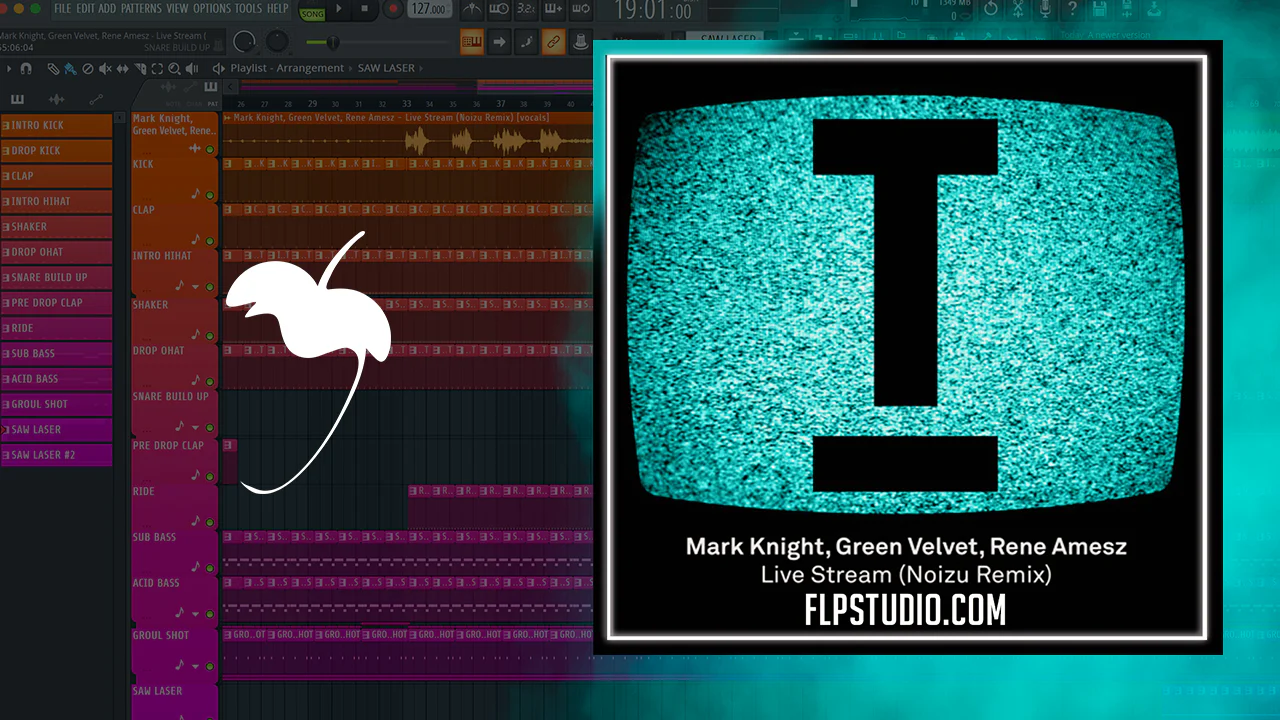Open the EDIT menu

(x=84, y=9)
